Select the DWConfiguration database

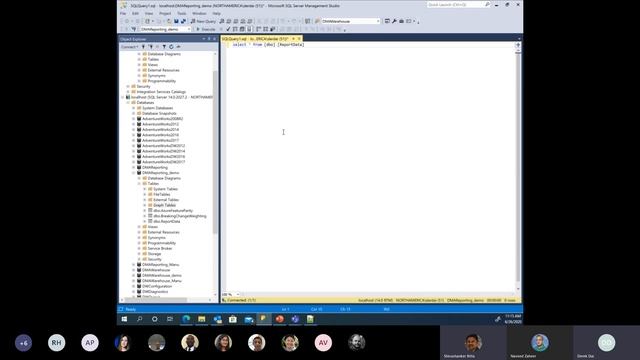click(x=157, y=286)
